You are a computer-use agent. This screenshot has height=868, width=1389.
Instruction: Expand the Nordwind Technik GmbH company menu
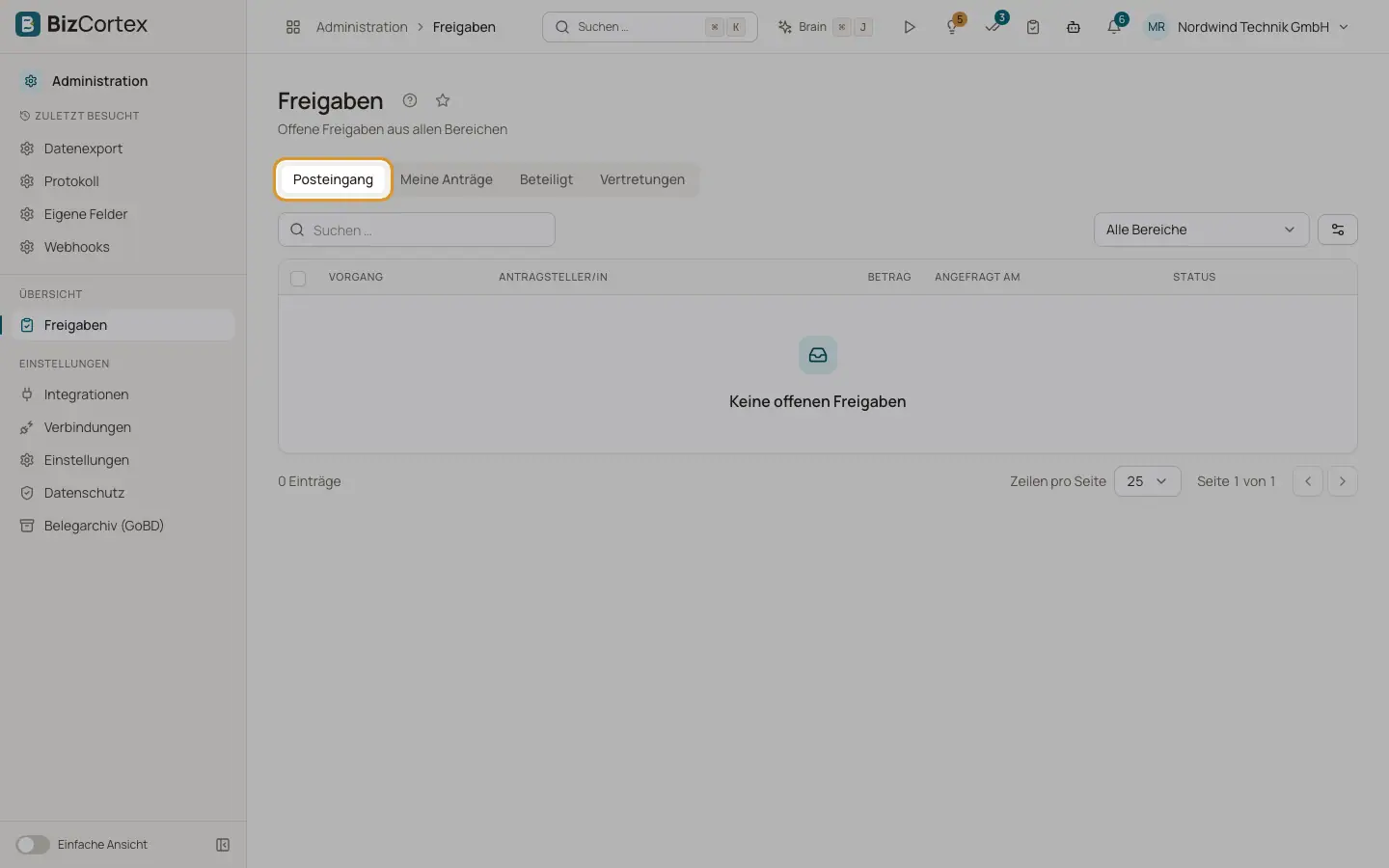click(x=1263, y=27)
